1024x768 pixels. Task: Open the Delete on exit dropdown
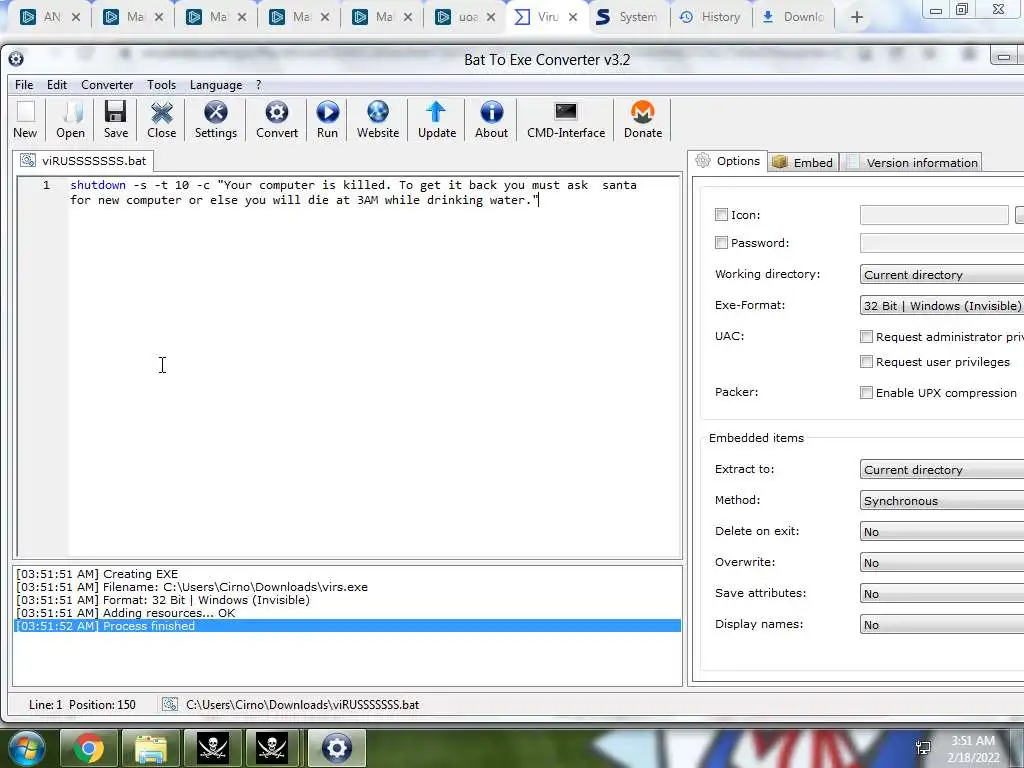[x=942, y=532]
